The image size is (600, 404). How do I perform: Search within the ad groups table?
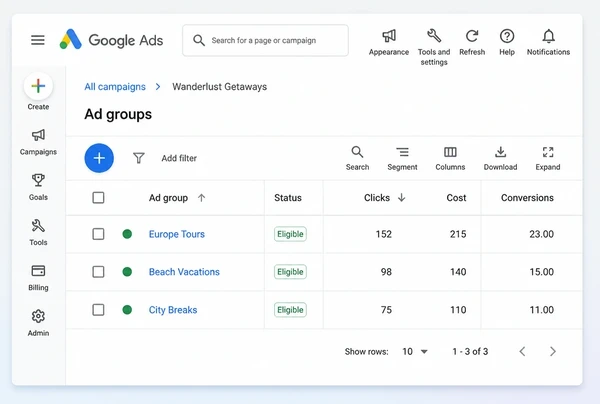click(357, 158)
